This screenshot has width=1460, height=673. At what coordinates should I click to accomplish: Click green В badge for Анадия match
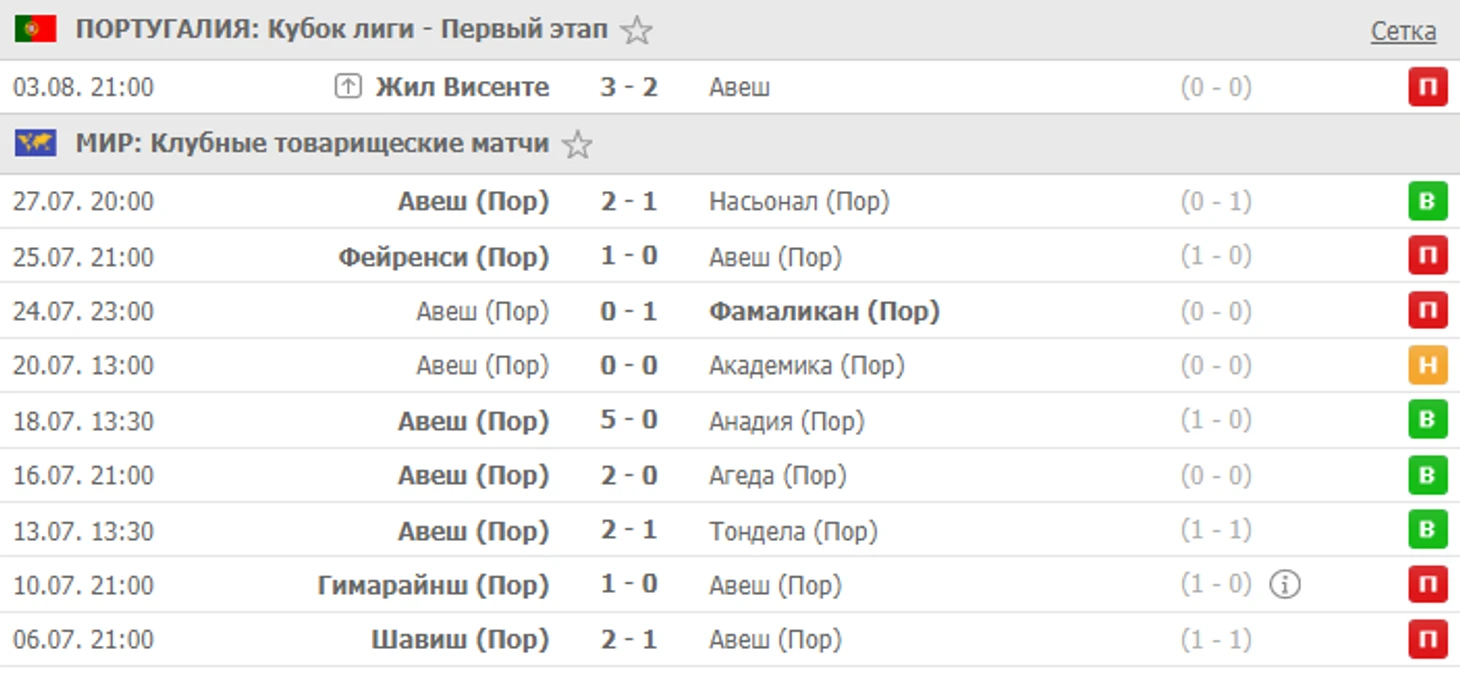(1428, 420)
